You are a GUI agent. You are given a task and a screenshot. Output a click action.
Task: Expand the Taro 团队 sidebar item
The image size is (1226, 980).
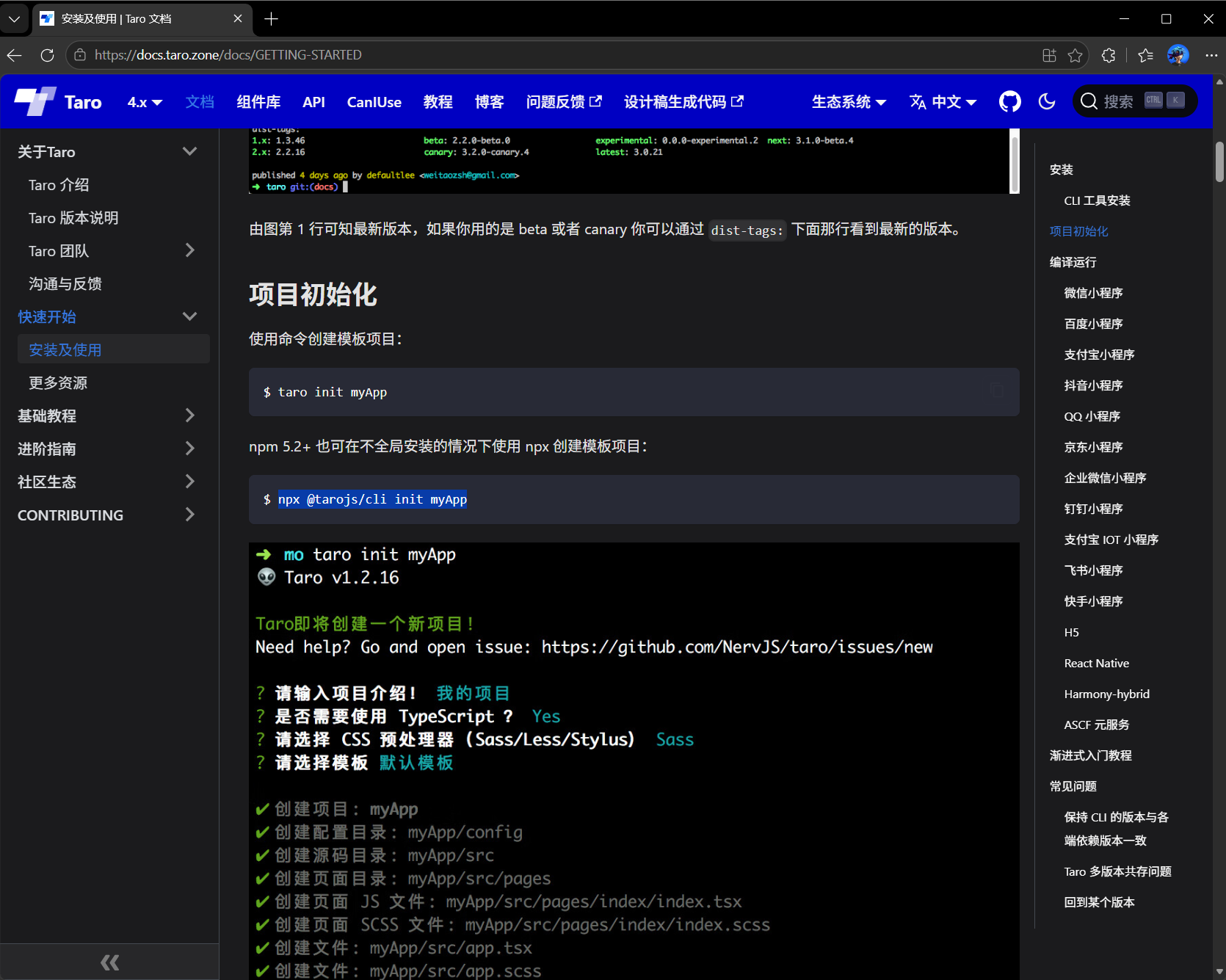click(x=189, y=250)
